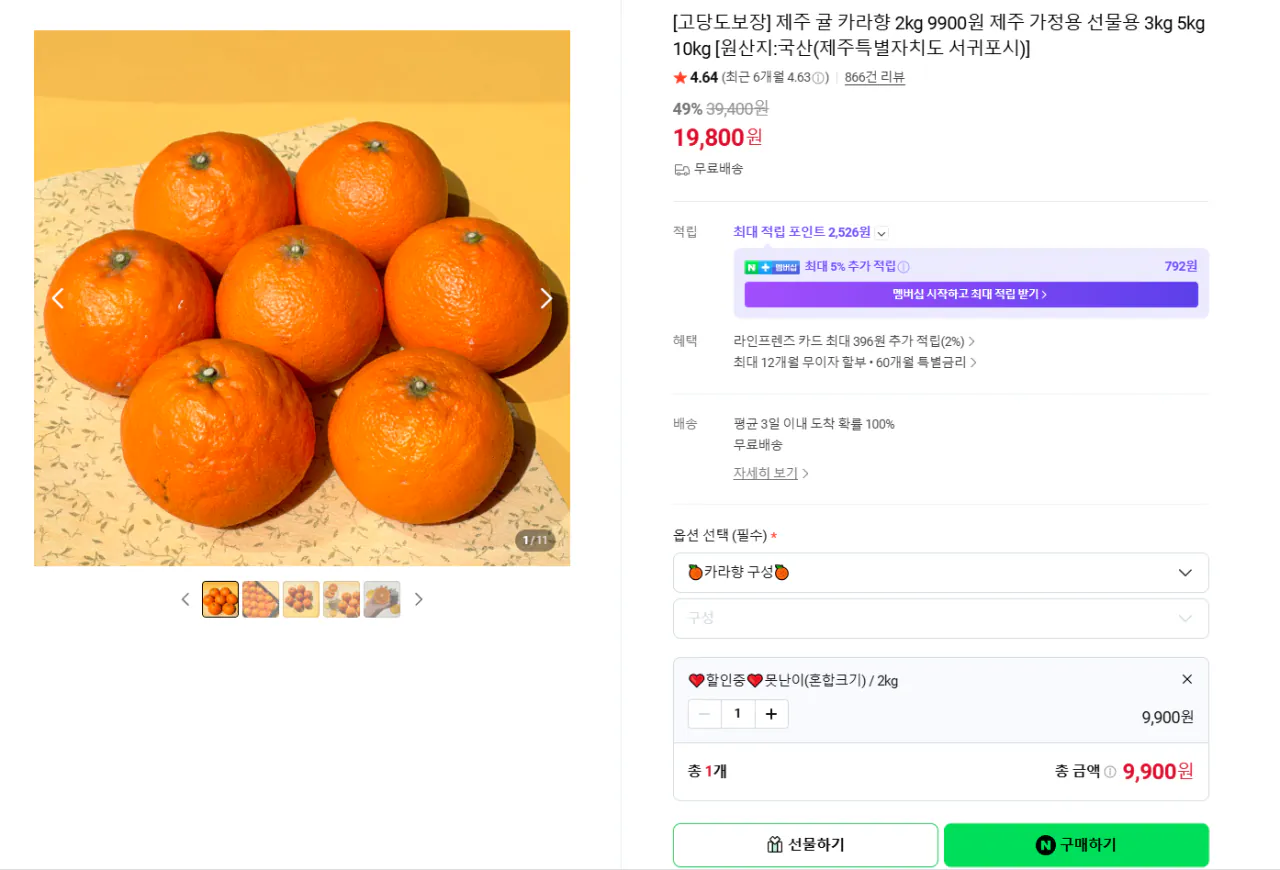Increase quantity using the plus stepper
The height and width of the screenshot is (870, 1280).
[771, 713]
